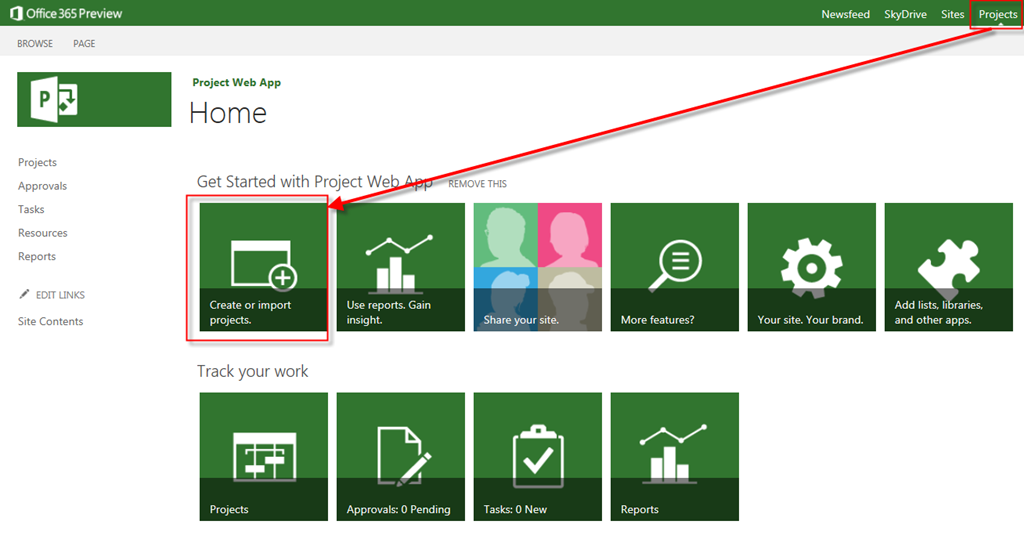The width and height of the screenshot is (1024, 539).
Task: Open the More features magnifier tile
Action: 674,267
